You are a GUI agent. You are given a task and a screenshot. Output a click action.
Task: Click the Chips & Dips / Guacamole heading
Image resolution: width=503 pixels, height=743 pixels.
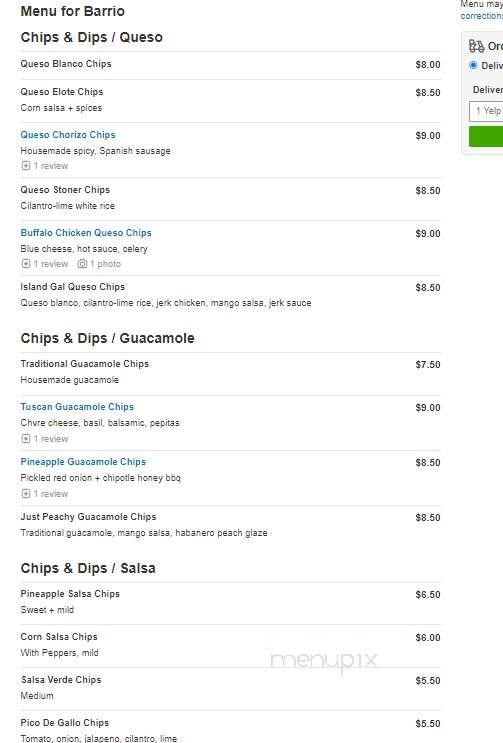(x=108, y=338)
